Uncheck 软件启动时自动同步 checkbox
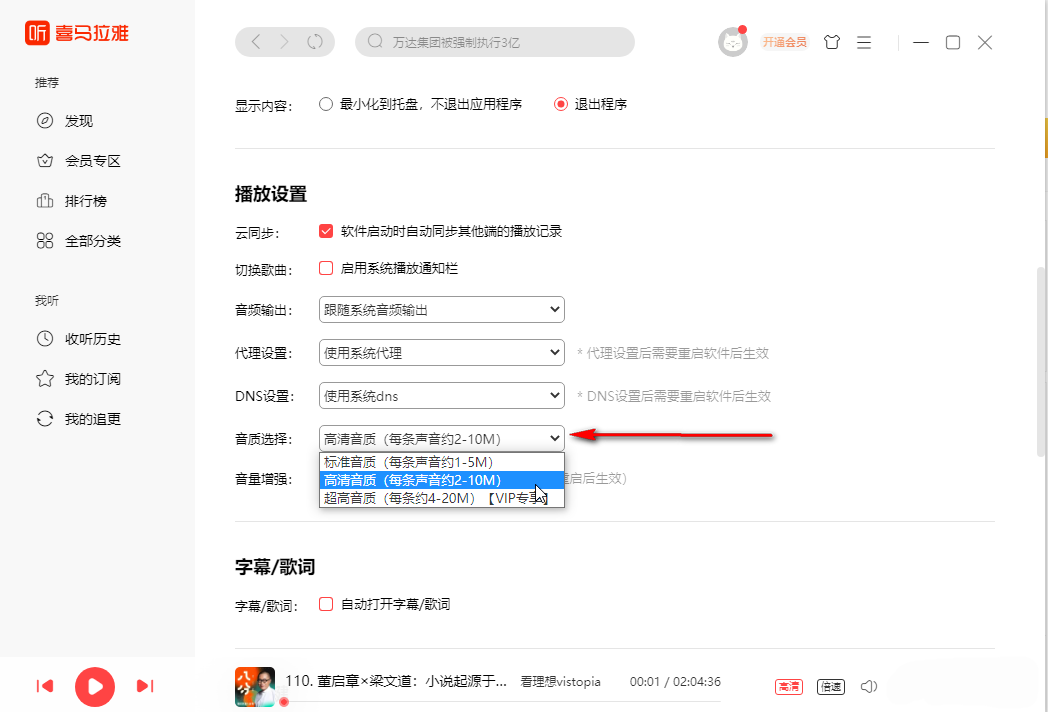 point(326,231)
